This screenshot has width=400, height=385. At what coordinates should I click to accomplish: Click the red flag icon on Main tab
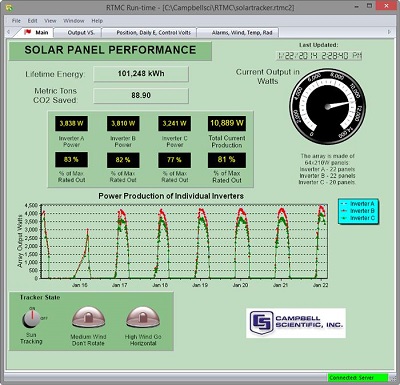28,32
